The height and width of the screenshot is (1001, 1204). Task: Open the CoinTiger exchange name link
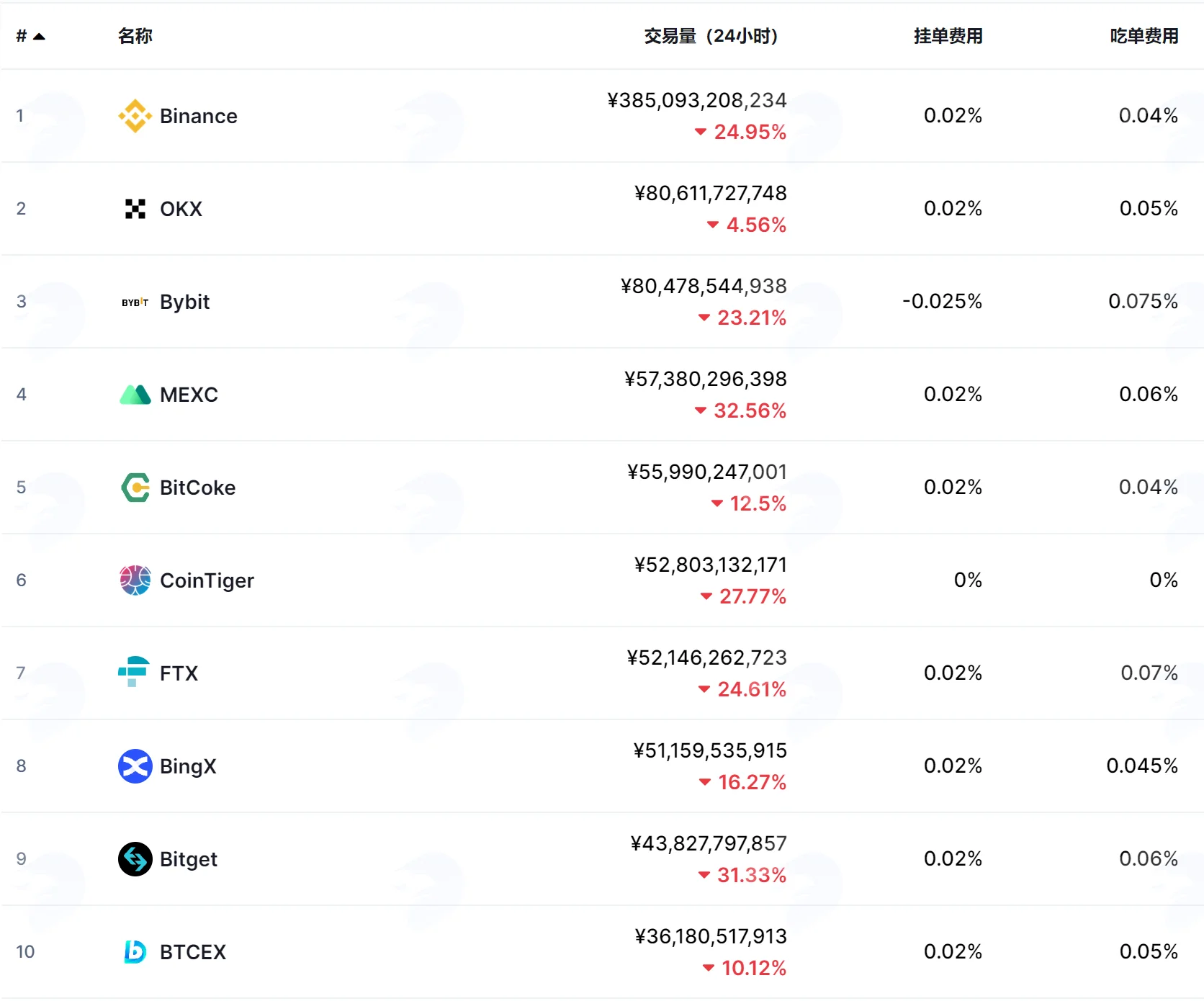click(207, 580)
